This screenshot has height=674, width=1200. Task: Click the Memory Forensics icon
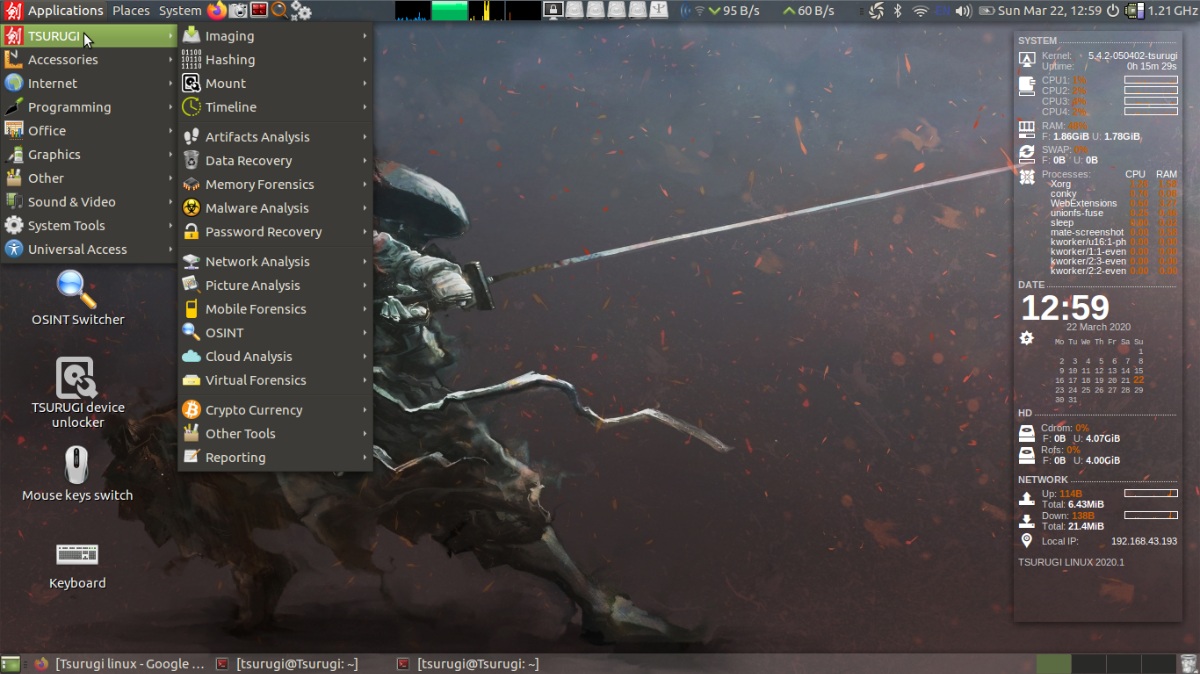point(191,184)
